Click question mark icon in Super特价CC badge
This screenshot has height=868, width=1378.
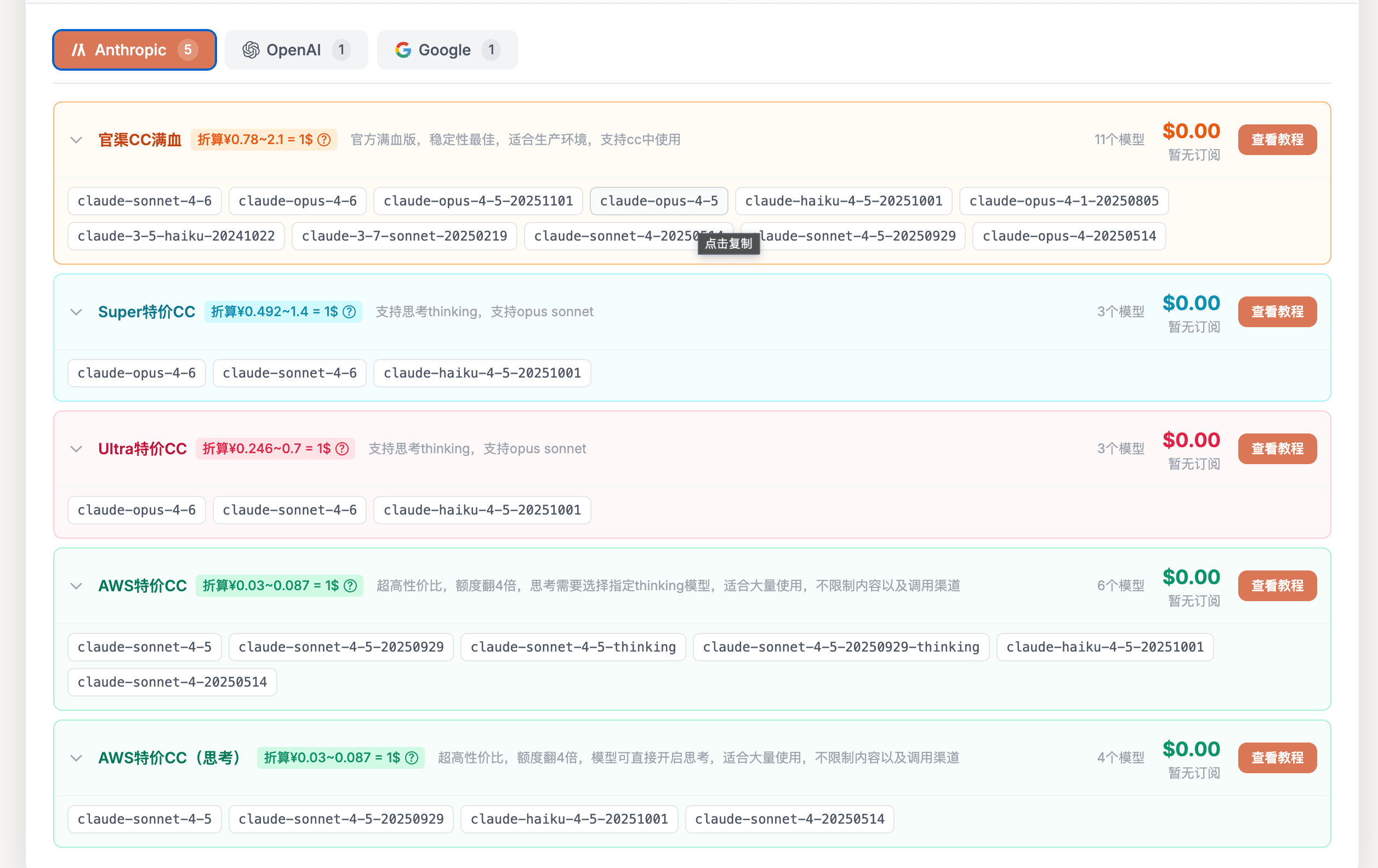tap(349, 312)
